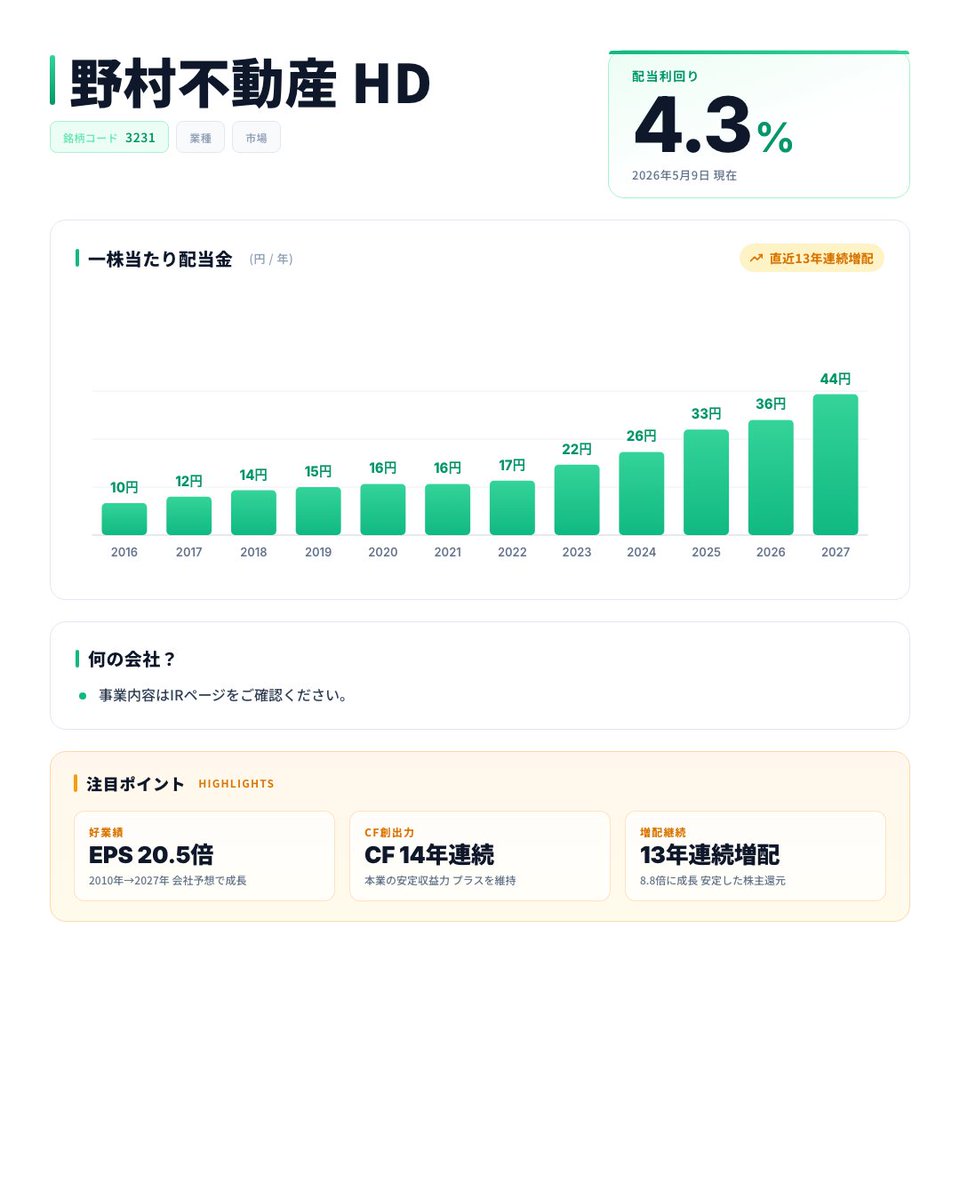Click the 2027 dividend bar
This screenshot has height=1200, width=960.
click(836, 464)
